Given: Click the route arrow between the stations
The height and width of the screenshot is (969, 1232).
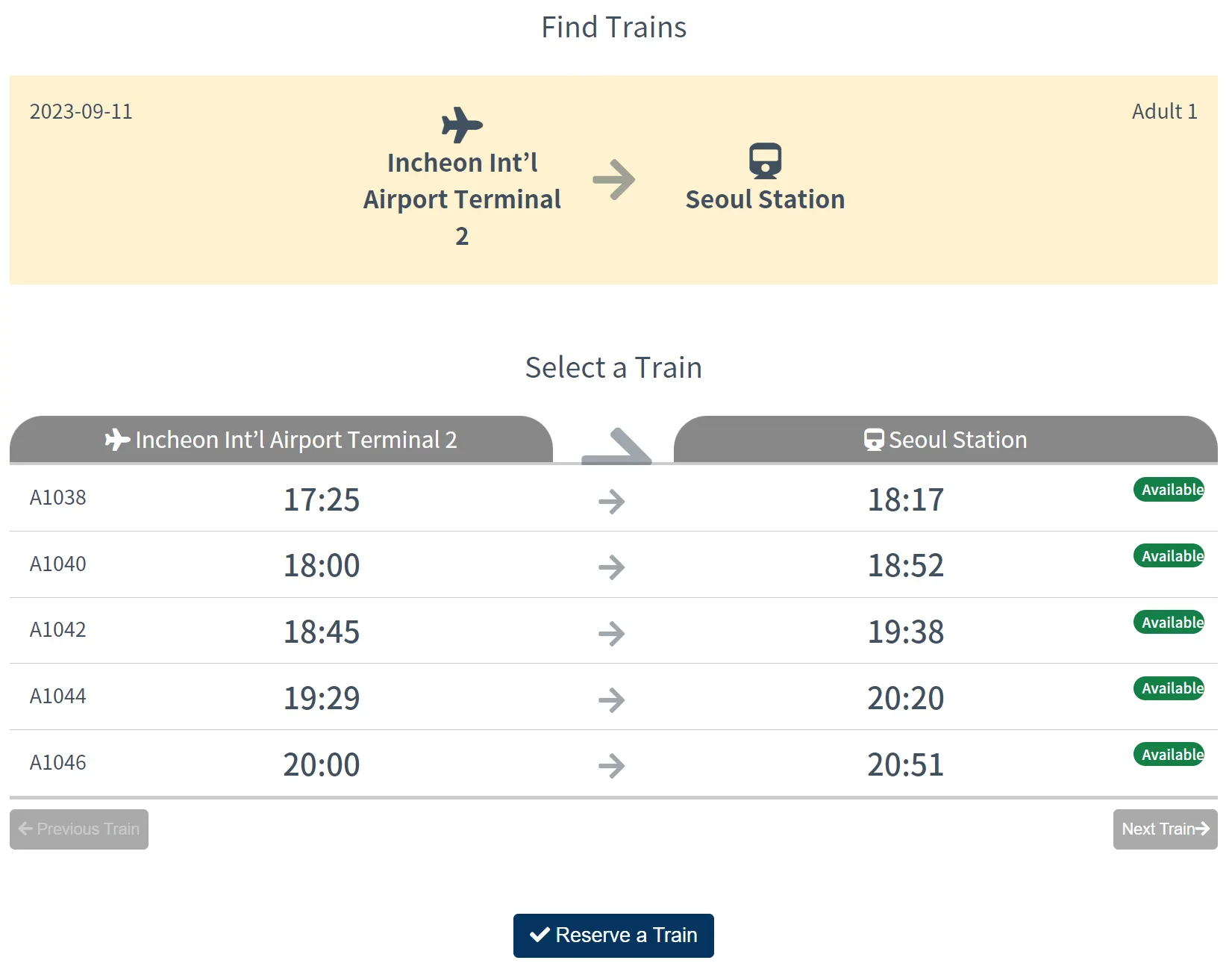Looking at the screenshot, I should pyautogui.click(x=613, y=180).
